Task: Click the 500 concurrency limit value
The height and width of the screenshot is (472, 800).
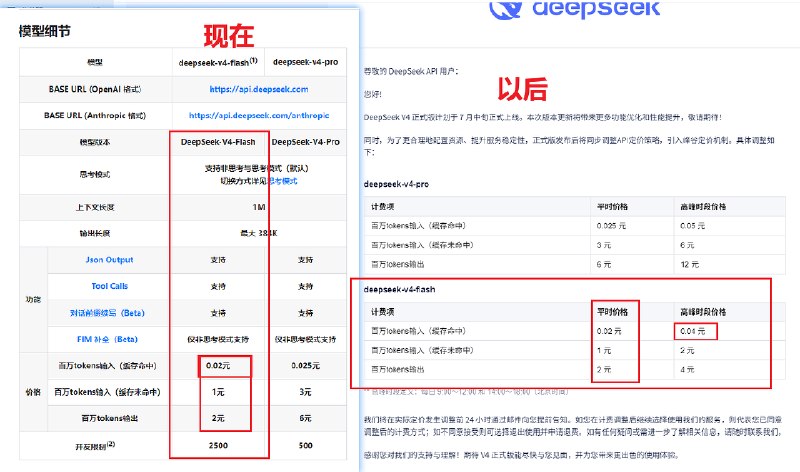Action: [x=306, y=445]
